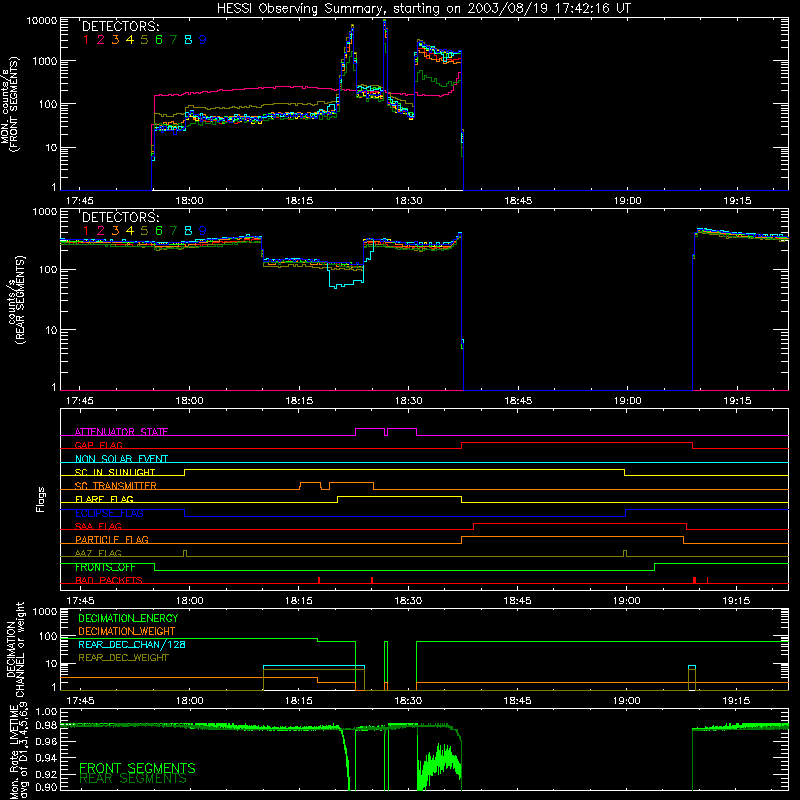Image resolution: width=800 pixels, height=800 pixels.
Task: Click the NON_SOLAR_EVENT flag label
Action: pos(121,459)
